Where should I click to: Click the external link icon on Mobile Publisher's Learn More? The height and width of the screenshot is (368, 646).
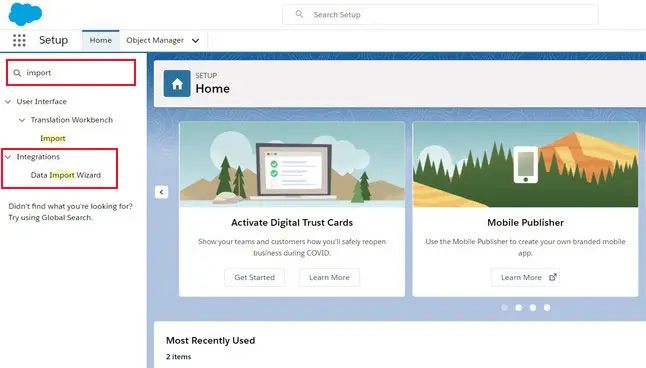point(553,277)
